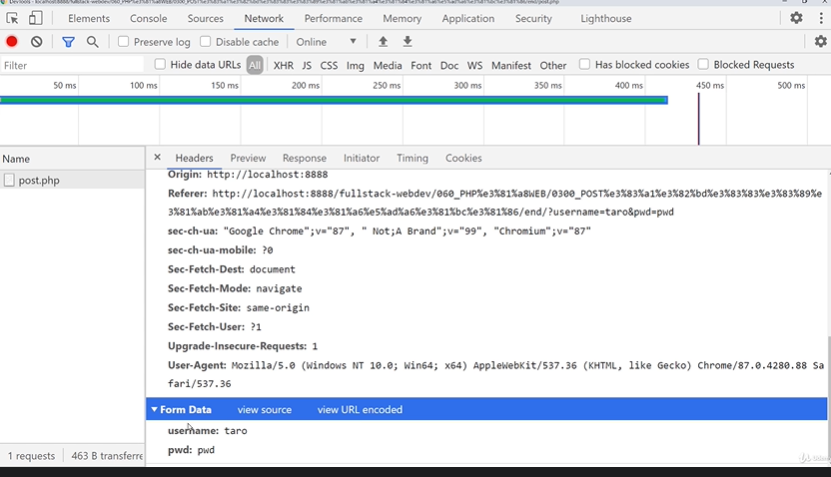The width and height of the screenshot is (831, 477).
Task: Open the Security panel
Action: coord(533,19)
